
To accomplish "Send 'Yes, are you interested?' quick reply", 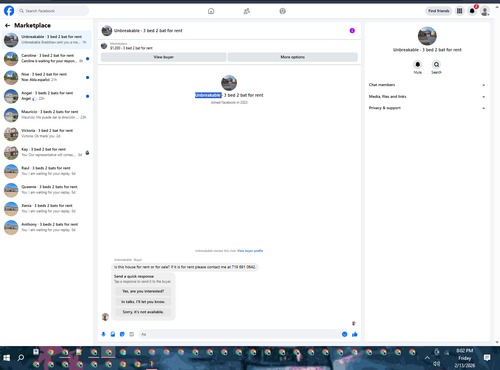I will tap(143, 291).
